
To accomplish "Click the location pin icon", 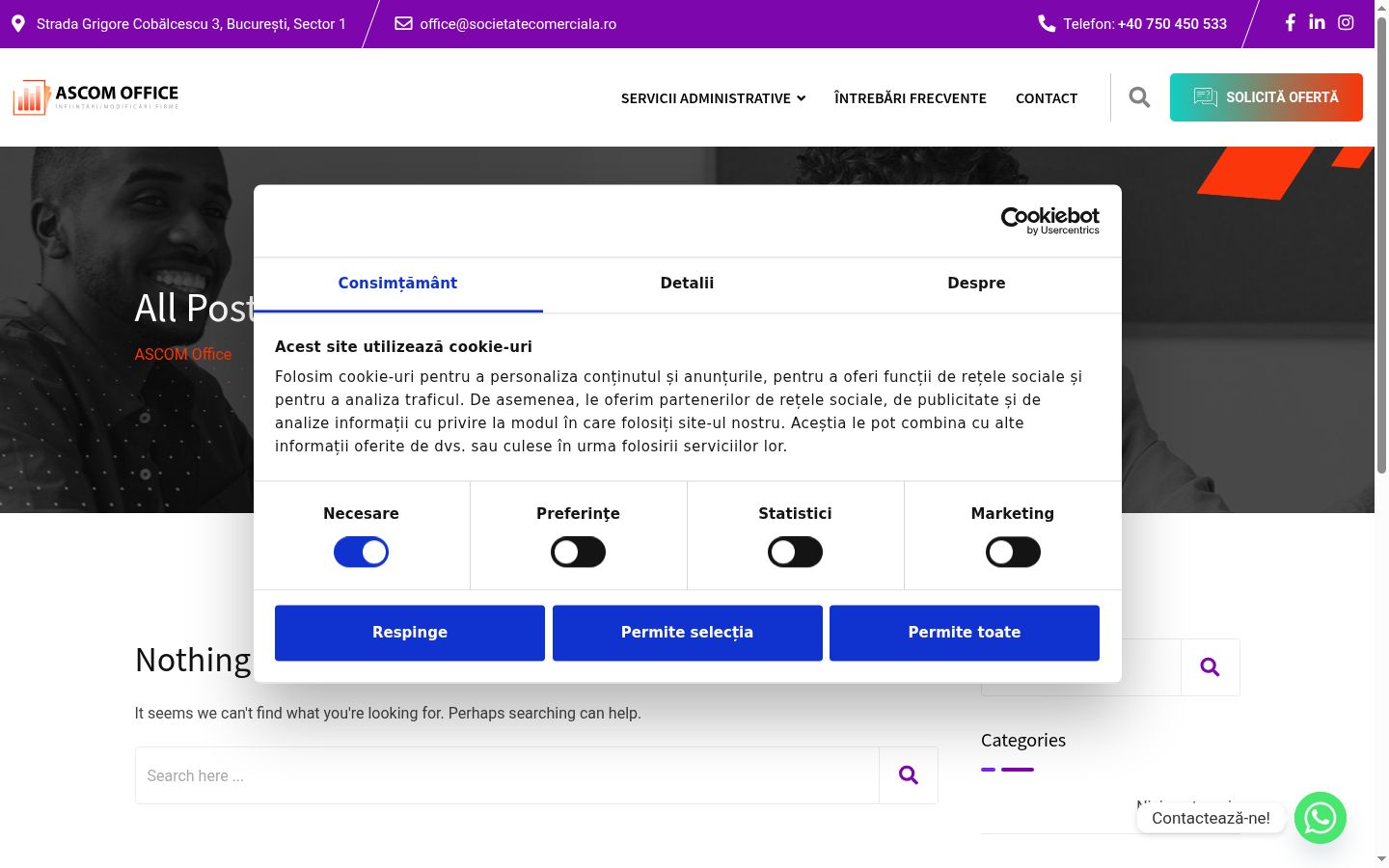I will click(x=18, y=23).
